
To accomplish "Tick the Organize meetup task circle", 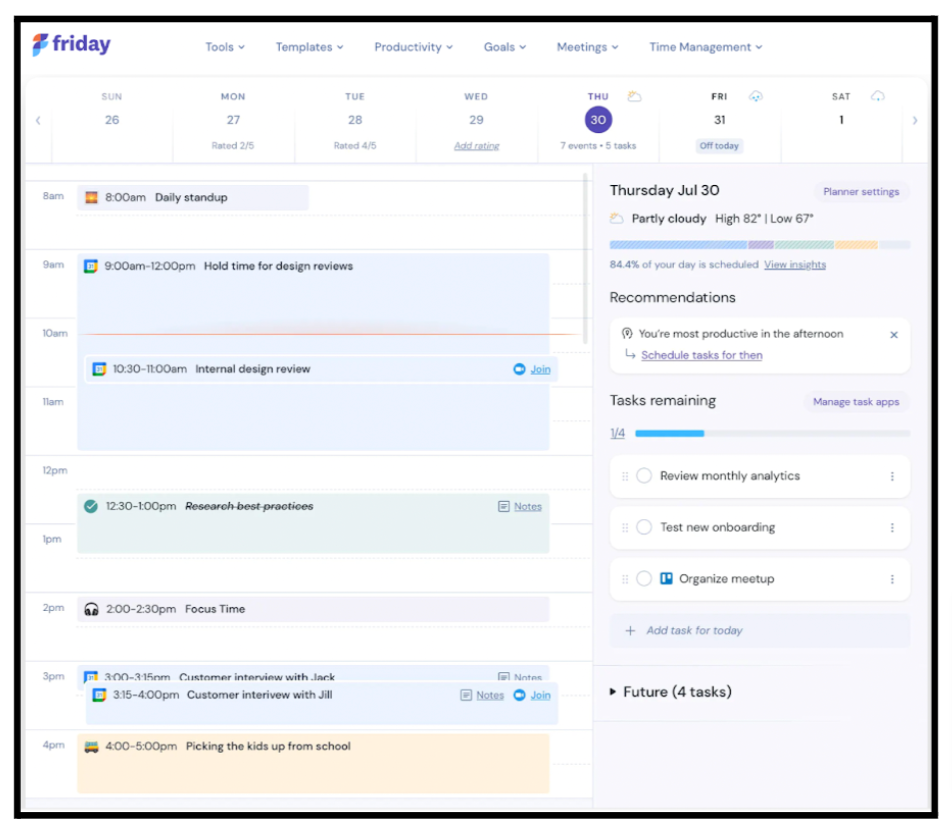I will pos(644,579).
